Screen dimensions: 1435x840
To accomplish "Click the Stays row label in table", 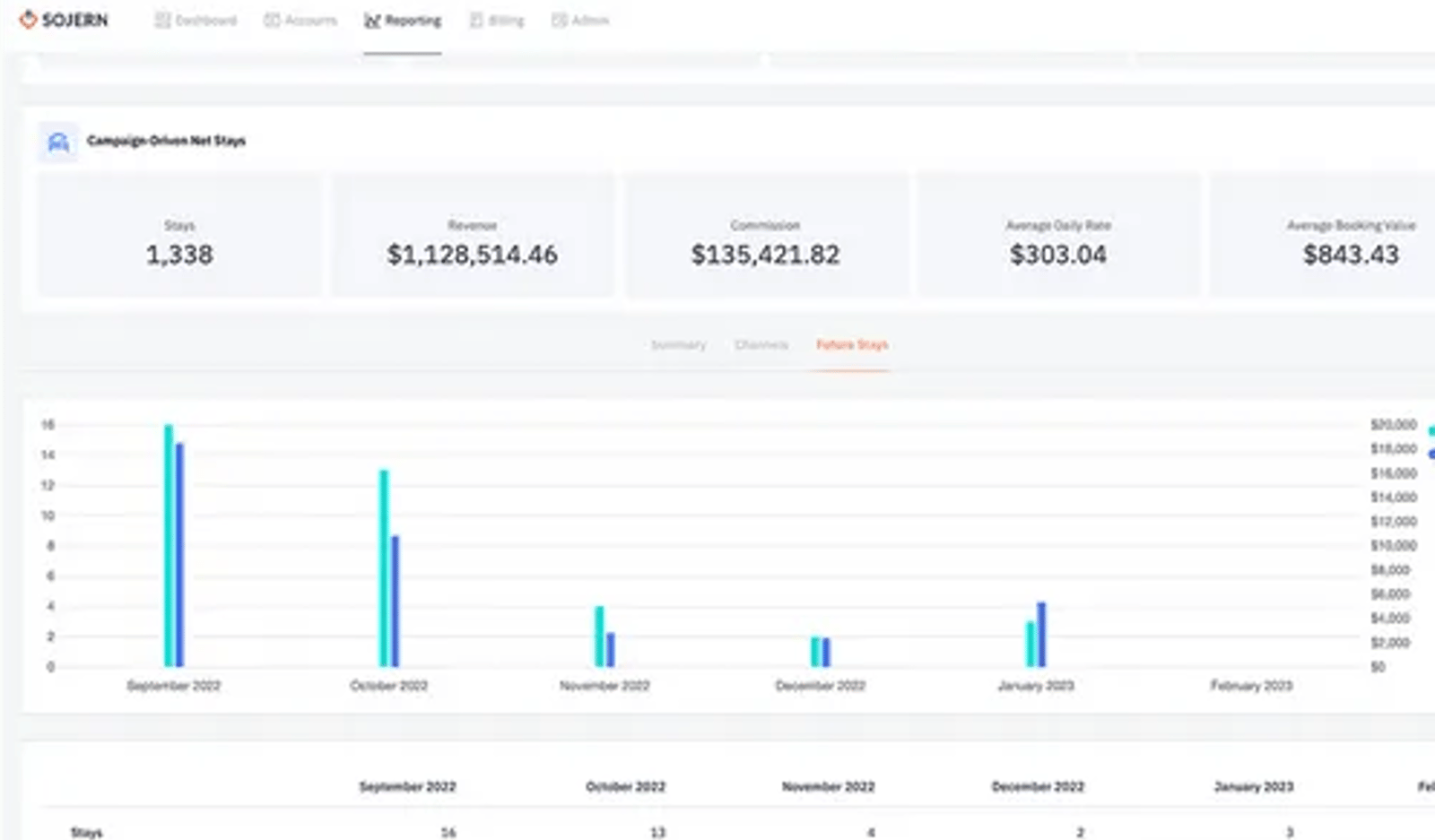I will click(87, 833).
